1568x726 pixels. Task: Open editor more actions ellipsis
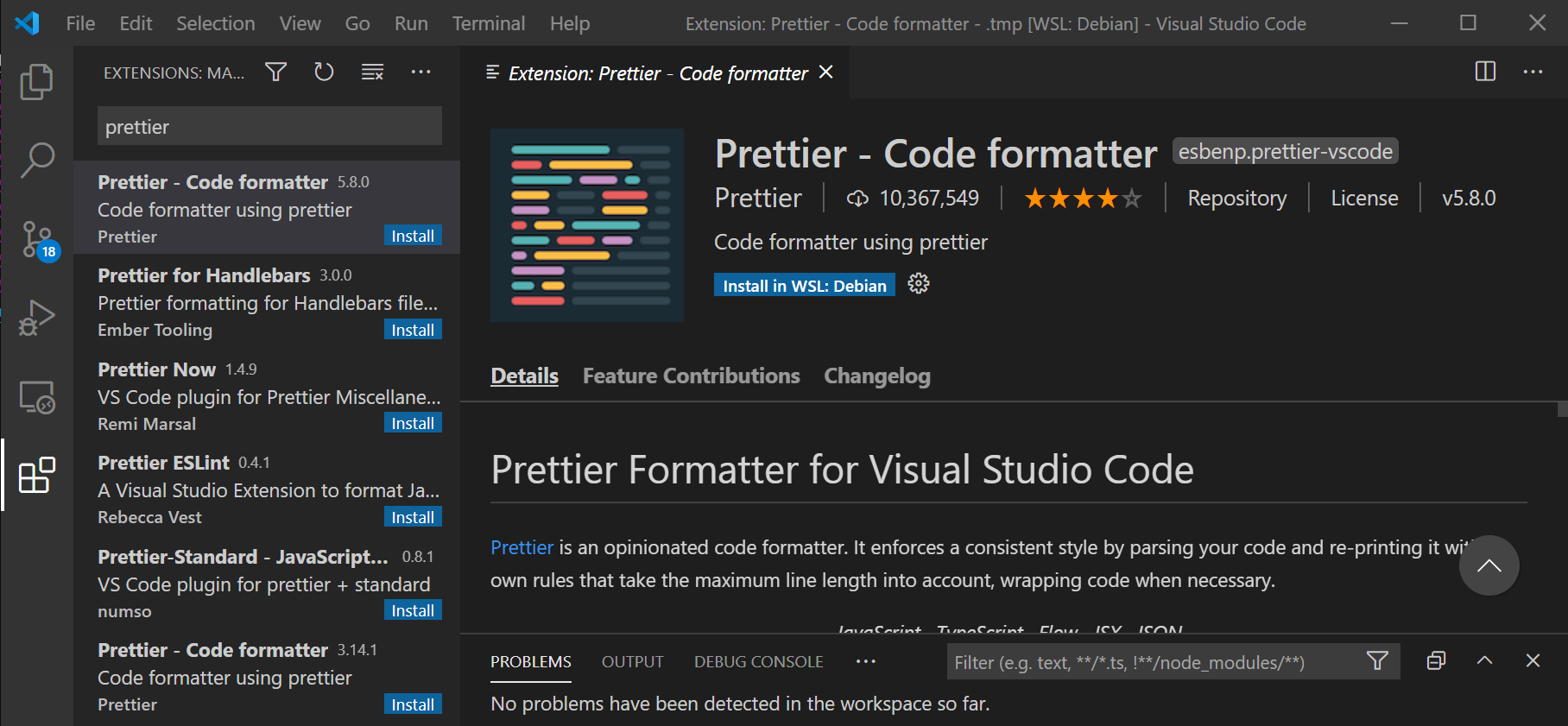(1533, 71)
